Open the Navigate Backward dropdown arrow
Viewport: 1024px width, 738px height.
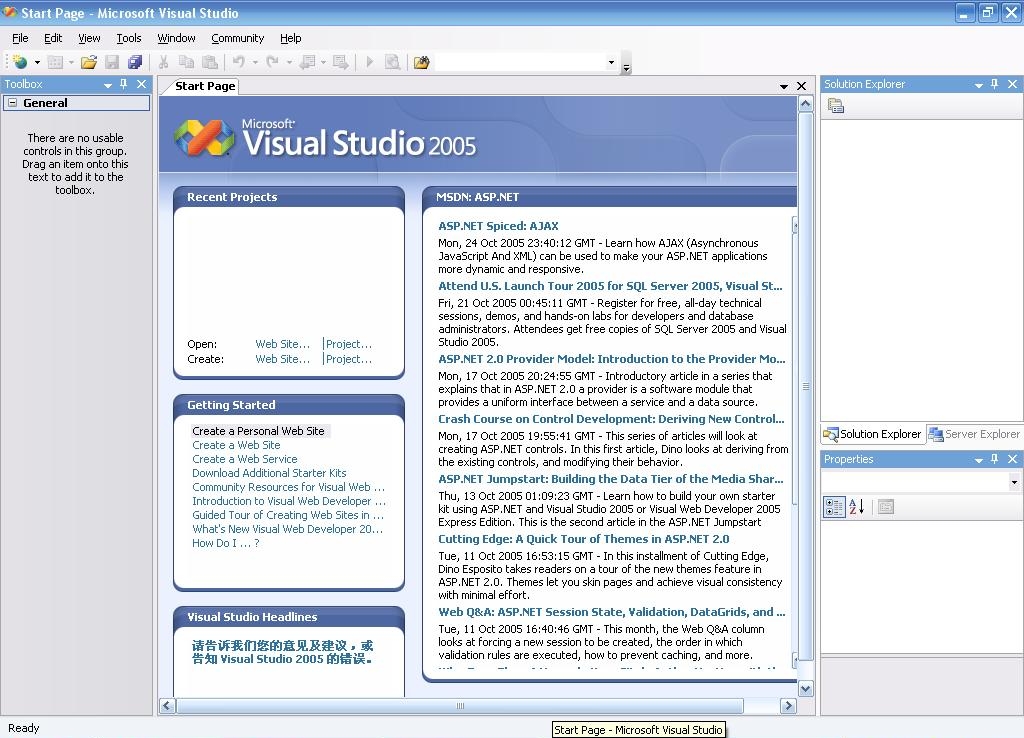tap(323, 63)
